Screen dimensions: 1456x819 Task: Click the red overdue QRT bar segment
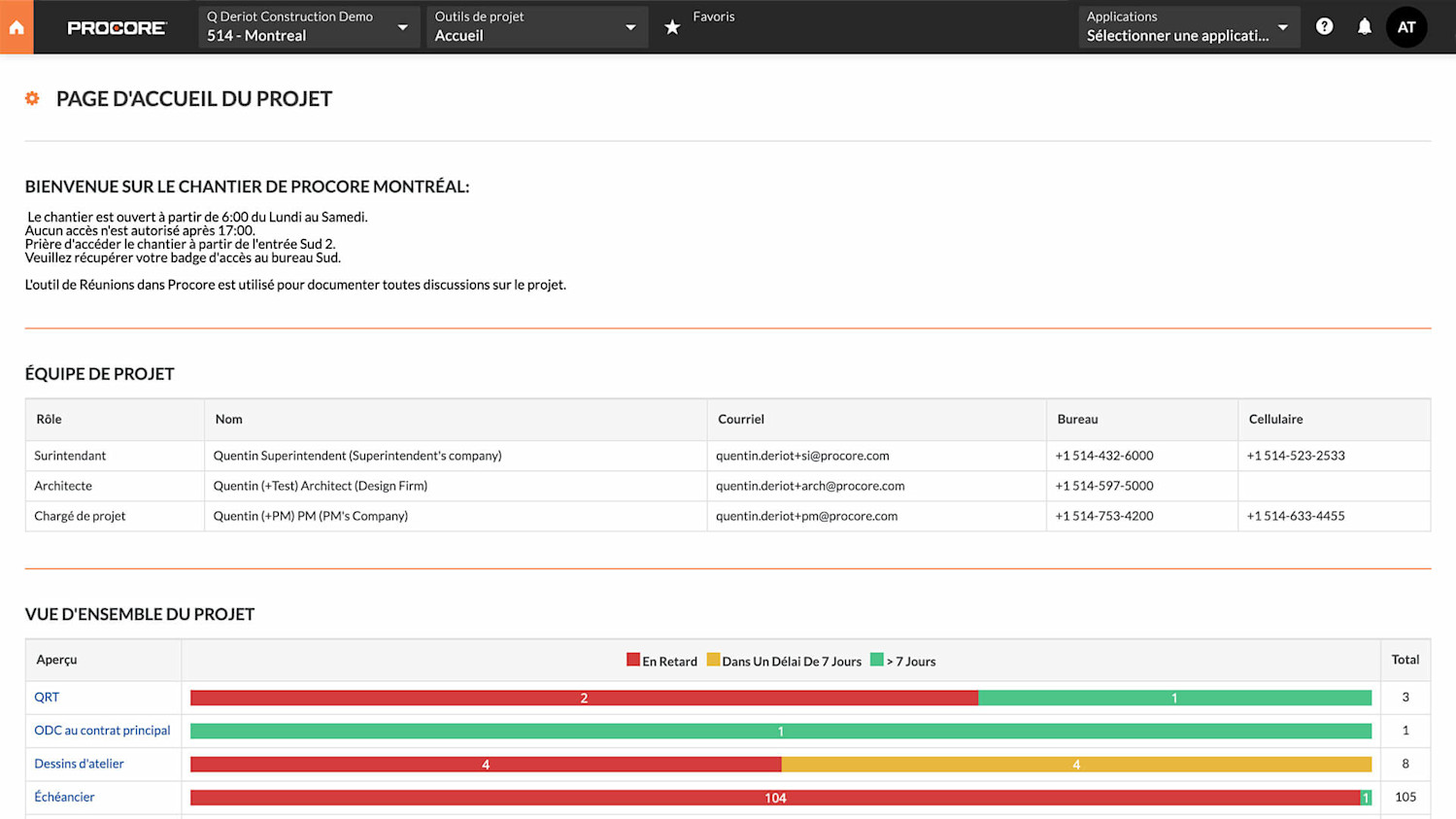tap(584, 698)
